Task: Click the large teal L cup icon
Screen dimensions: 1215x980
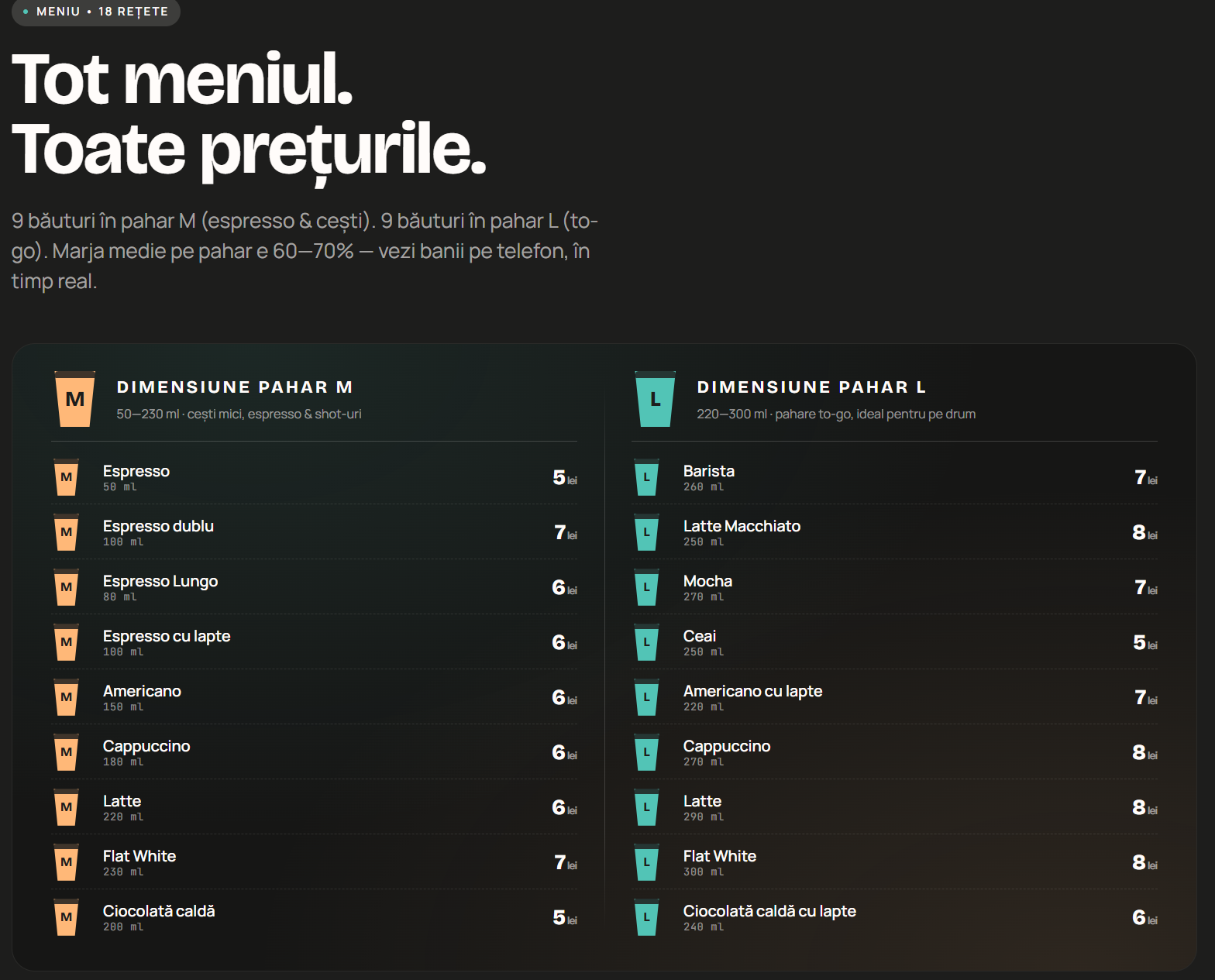Action: click(655, 399)
